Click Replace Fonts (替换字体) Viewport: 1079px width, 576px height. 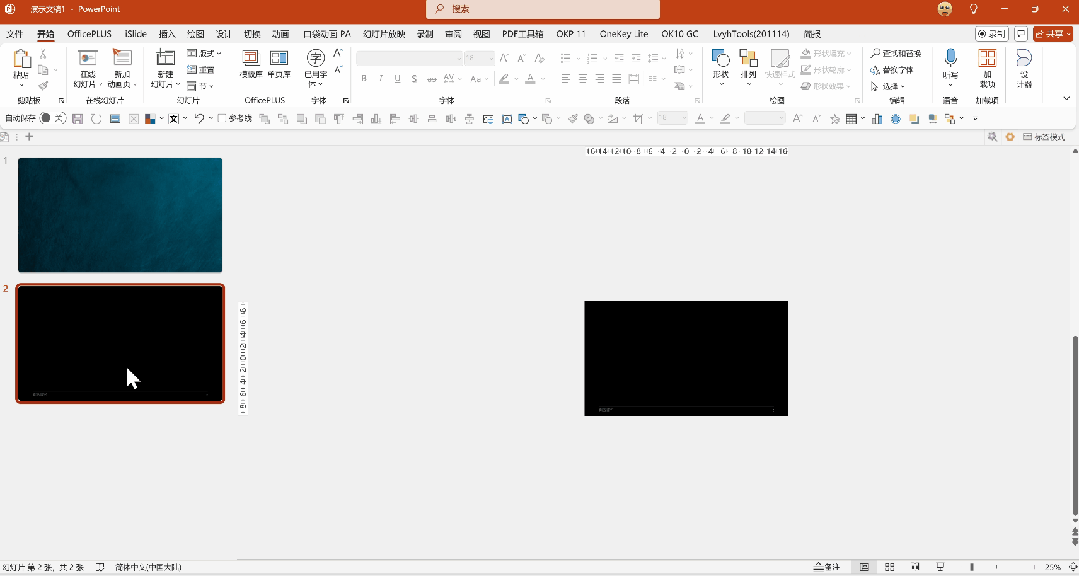click(x=892, y=70)
